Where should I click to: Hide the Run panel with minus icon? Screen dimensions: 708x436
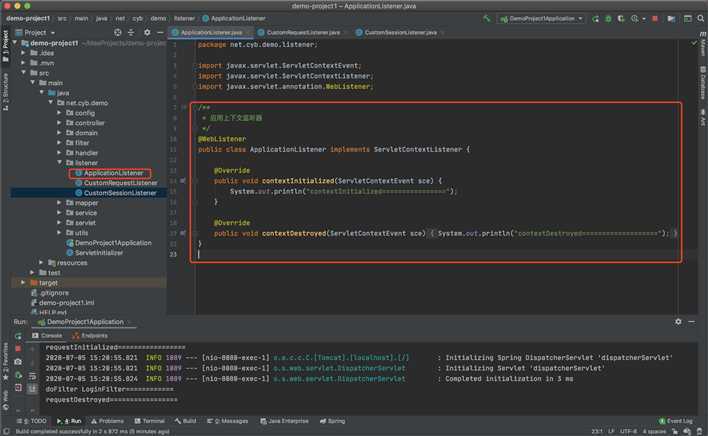coord(691,322)
